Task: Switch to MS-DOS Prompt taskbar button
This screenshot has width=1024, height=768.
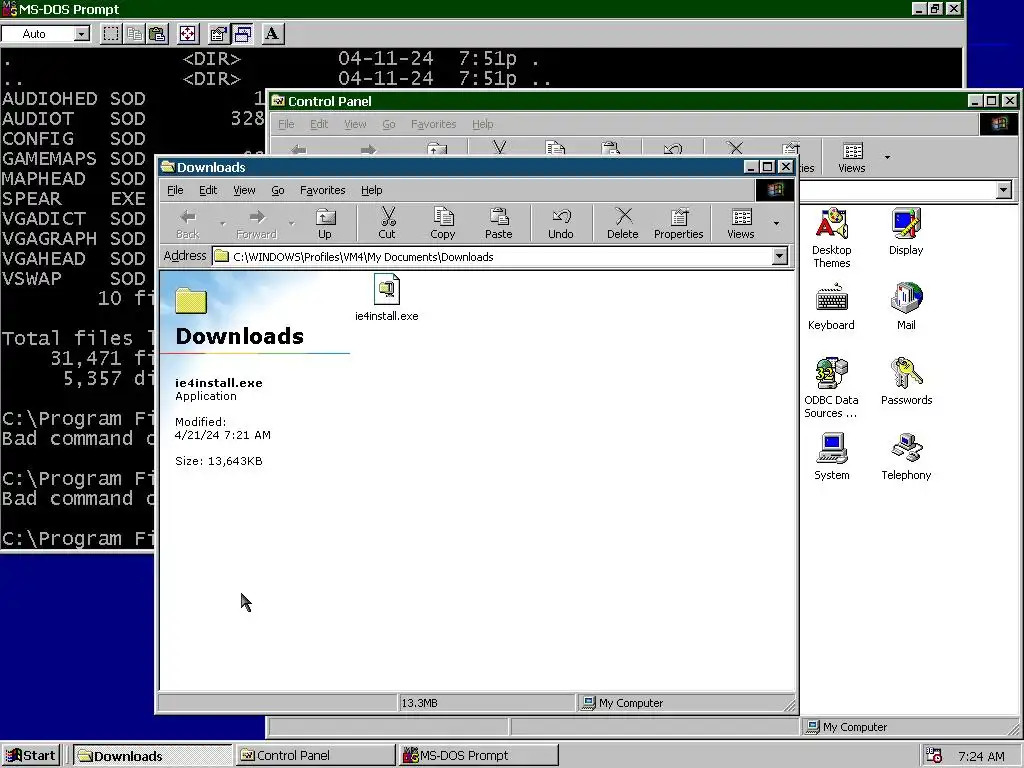Action: coord(478,756)
